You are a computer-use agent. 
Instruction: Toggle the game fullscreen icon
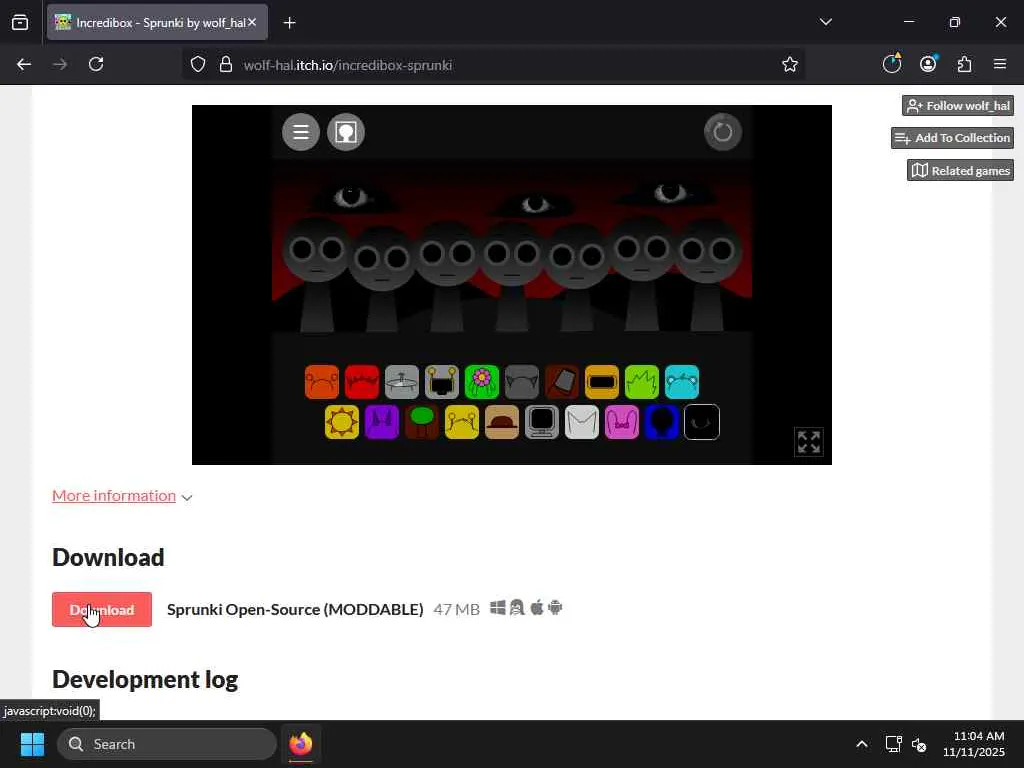coord(808,442)
